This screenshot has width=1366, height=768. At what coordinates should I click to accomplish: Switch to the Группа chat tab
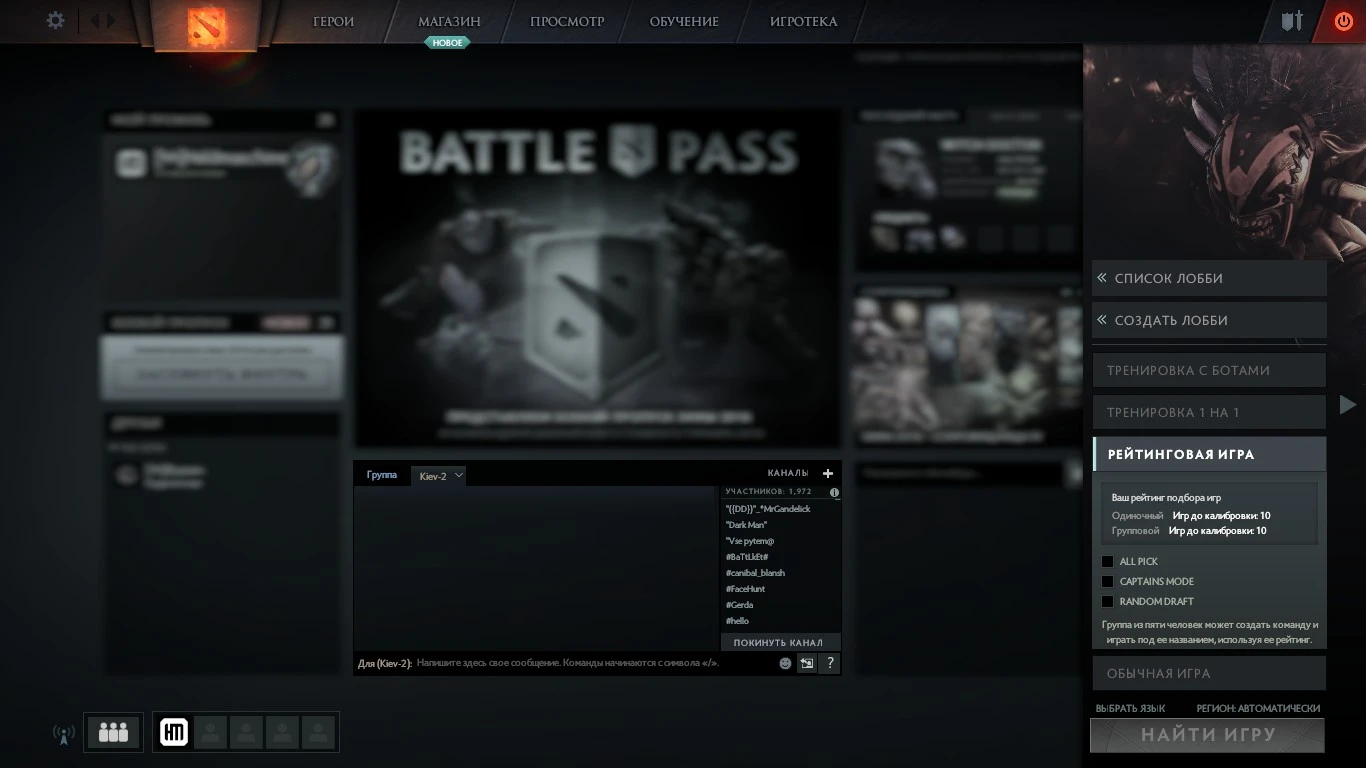[382, 475]
